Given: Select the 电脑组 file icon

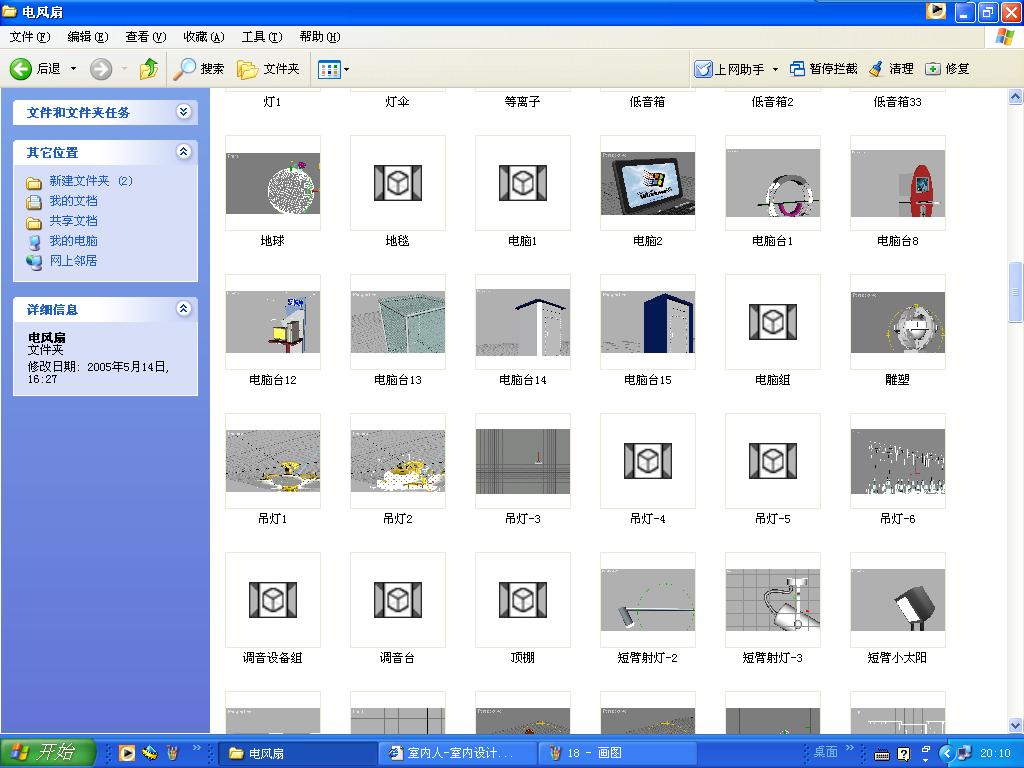Looking at the screenshot, I should [x=773, y=322].
